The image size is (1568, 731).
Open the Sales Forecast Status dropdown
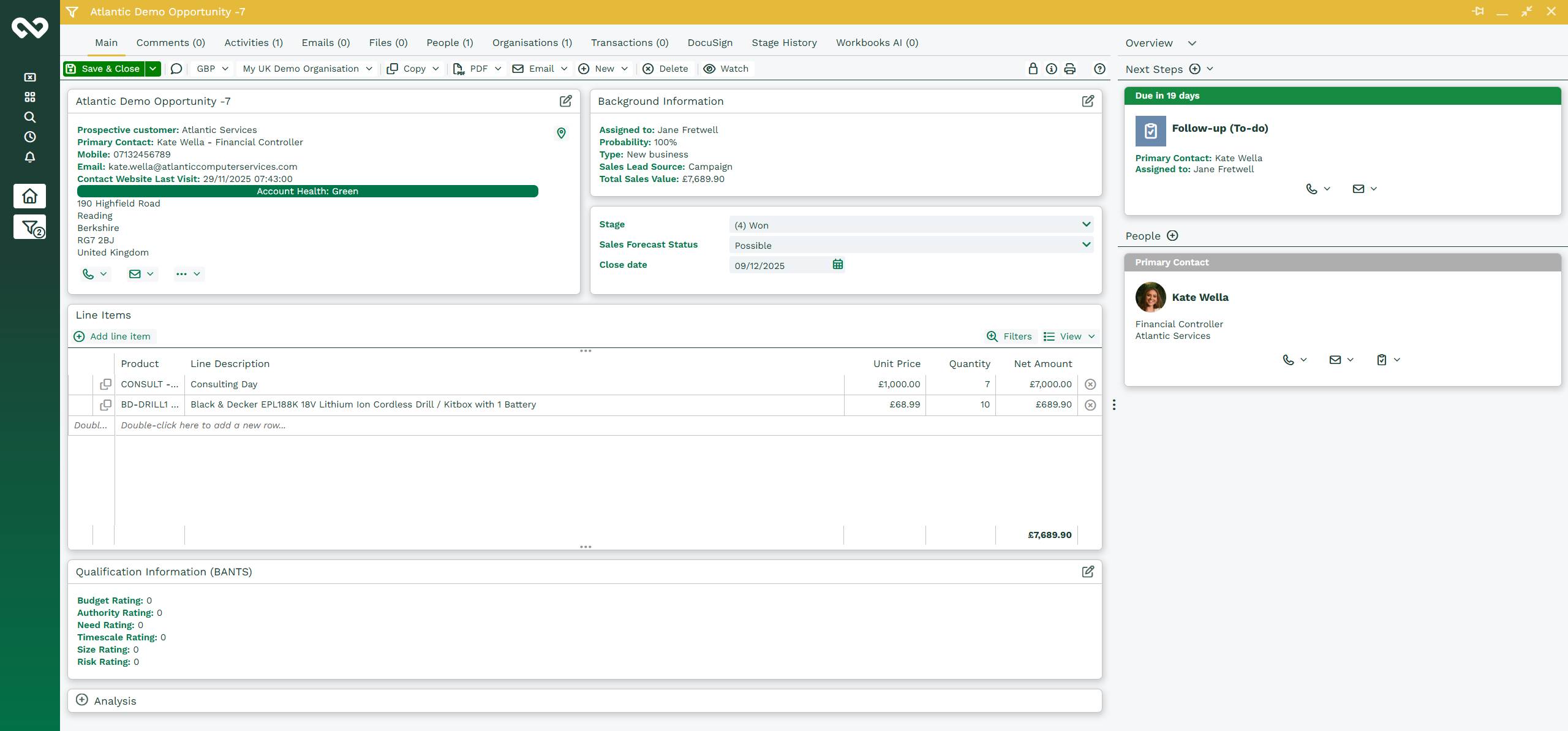click(x=910, y=245)
